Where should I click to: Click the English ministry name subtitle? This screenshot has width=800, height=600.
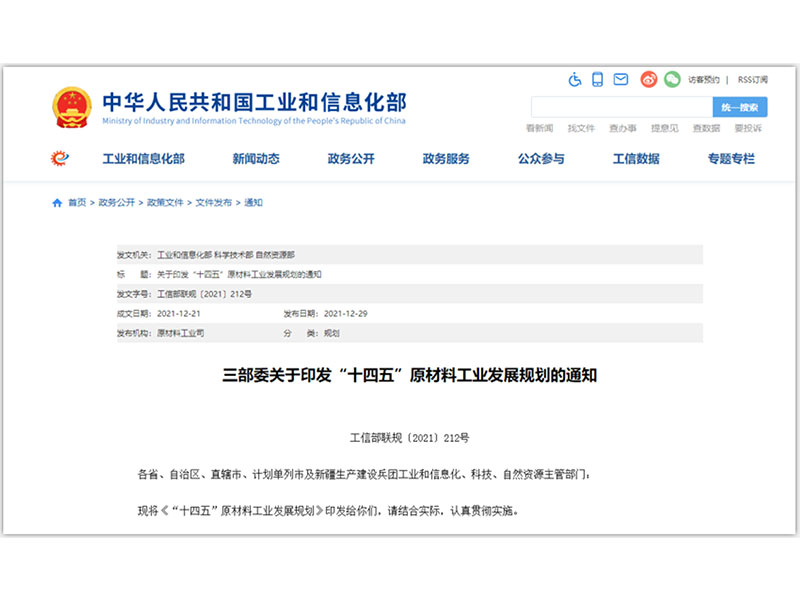tap(254, 121)
